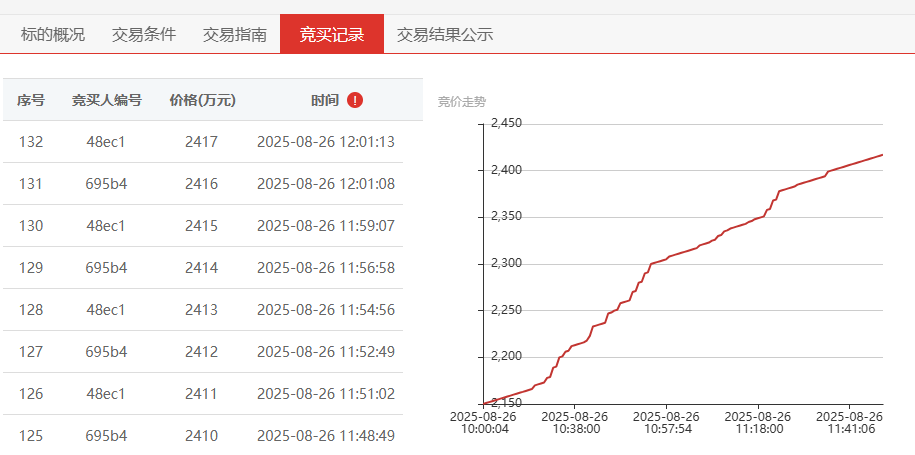Screen dimensions: 915x455
Task: Click bidder 48ec1 in row 132
Action: point(106,142)
